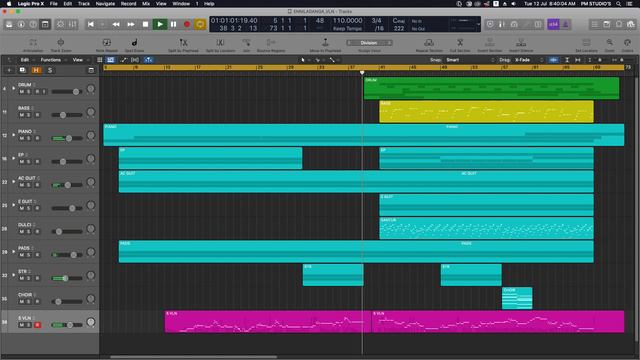Click the Split by Playhead icon
The height and width of the screenshot is (360, 640).
tap(183, 42)
